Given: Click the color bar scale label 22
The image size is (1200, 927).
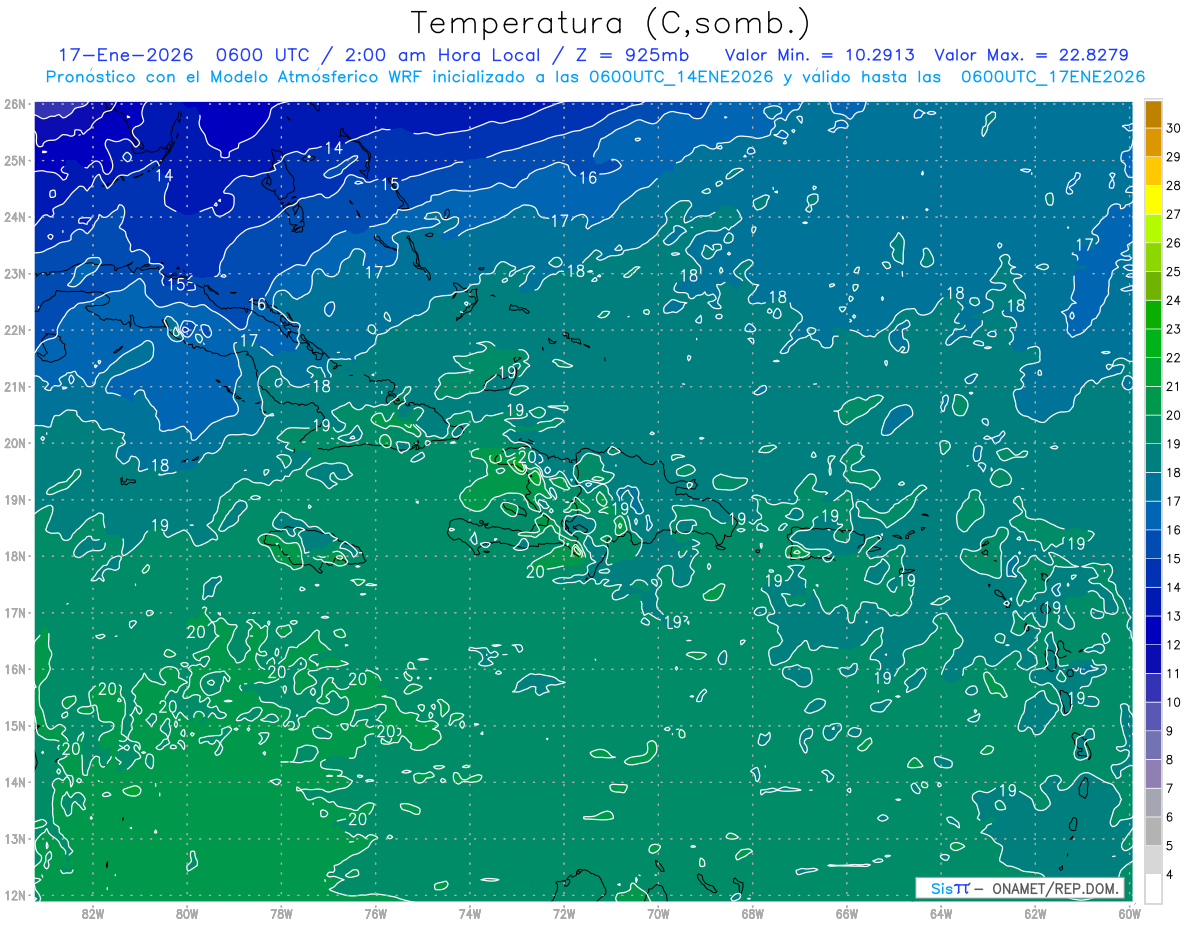Looking at the screenshot, I should (1173, 358).
